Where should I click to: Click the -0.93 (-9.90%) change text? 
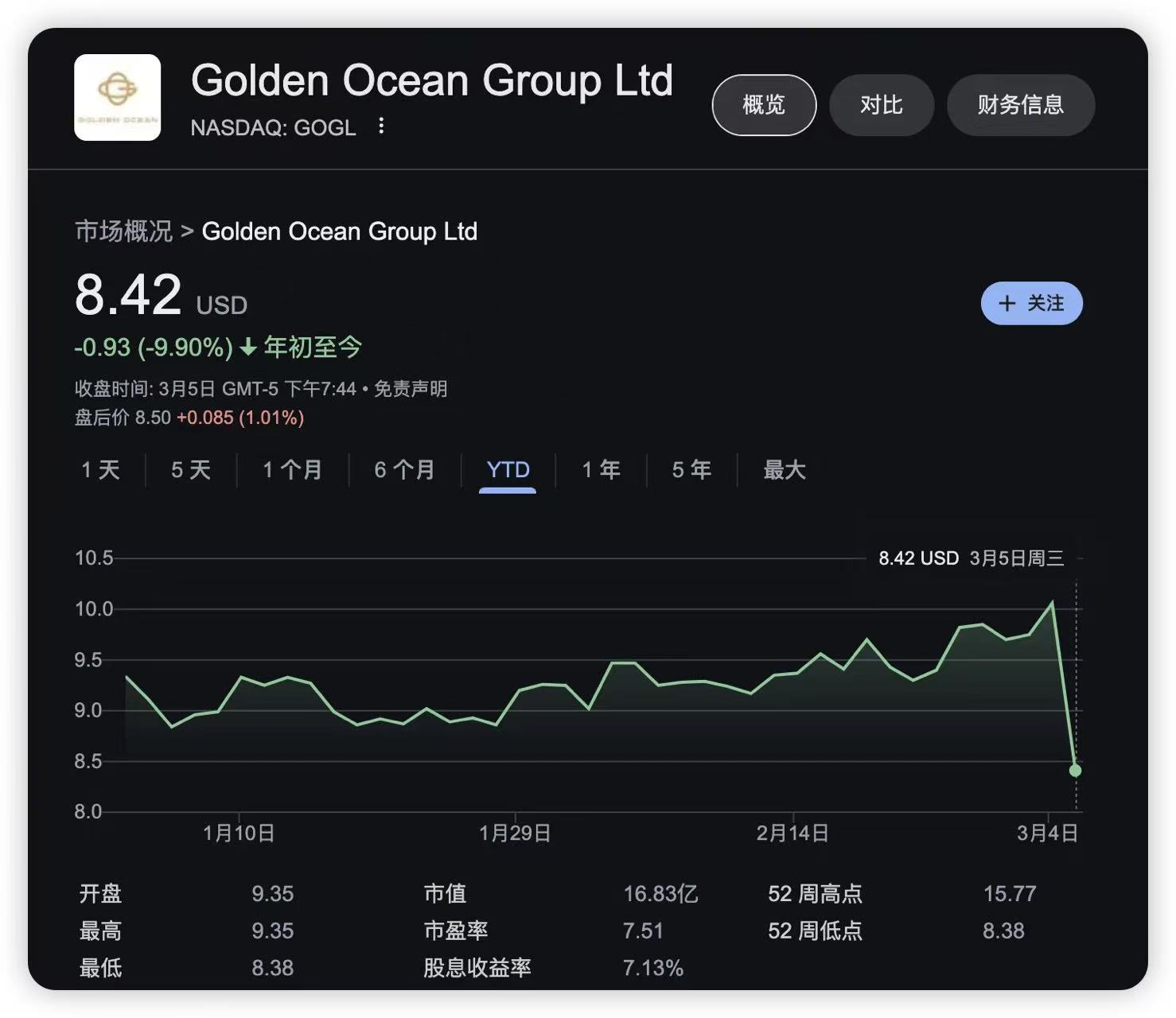pos(154,348)
